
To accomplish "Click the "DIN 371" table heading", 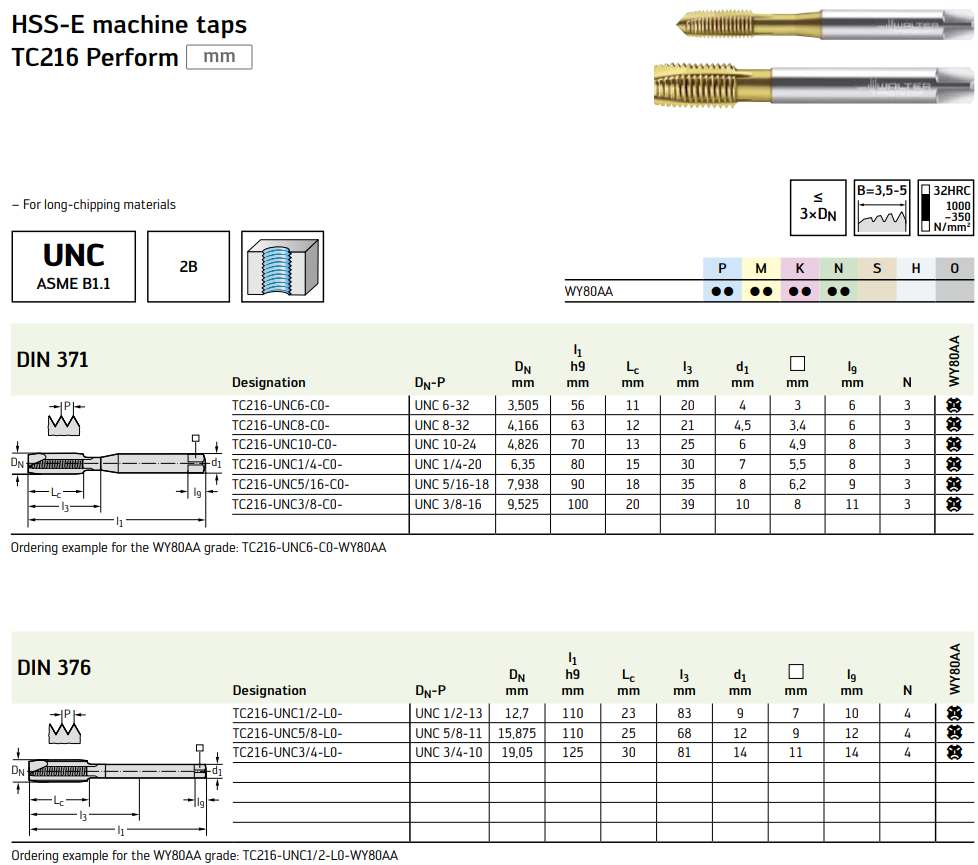I will click(52, 360).
